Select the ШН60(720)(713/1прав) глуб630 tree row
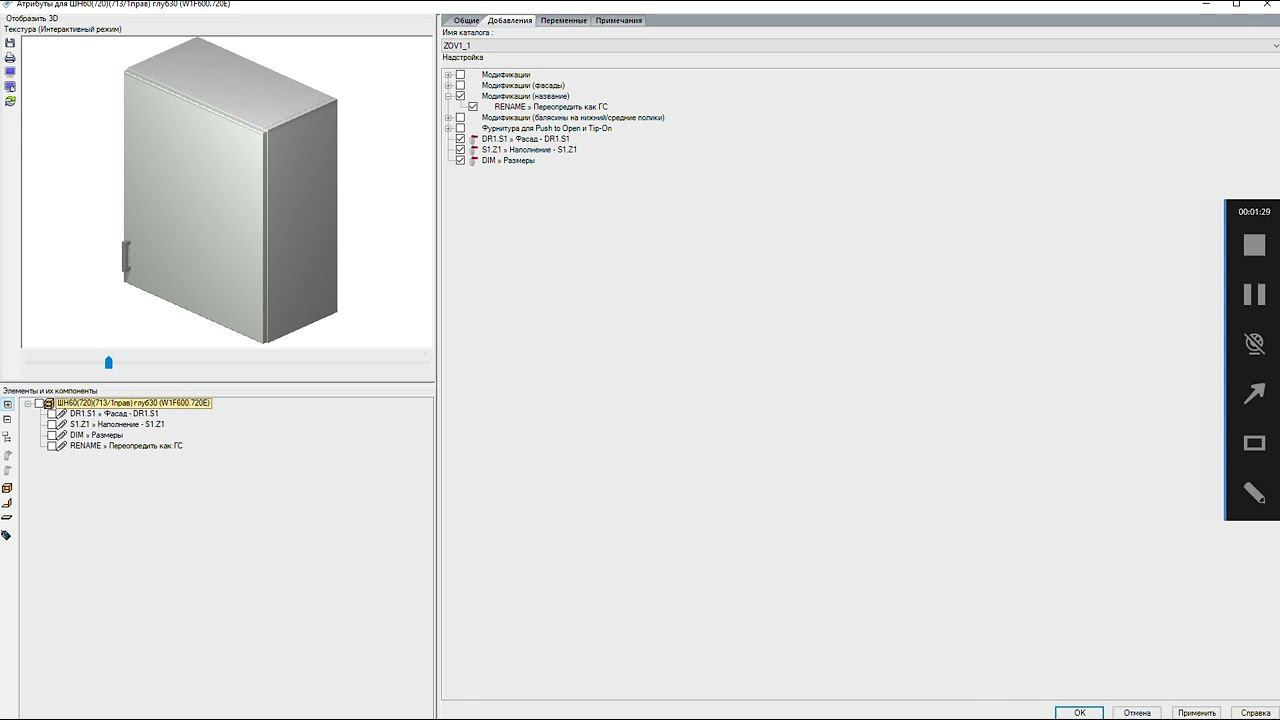The image size is (1280, 720). pos(134,403)
